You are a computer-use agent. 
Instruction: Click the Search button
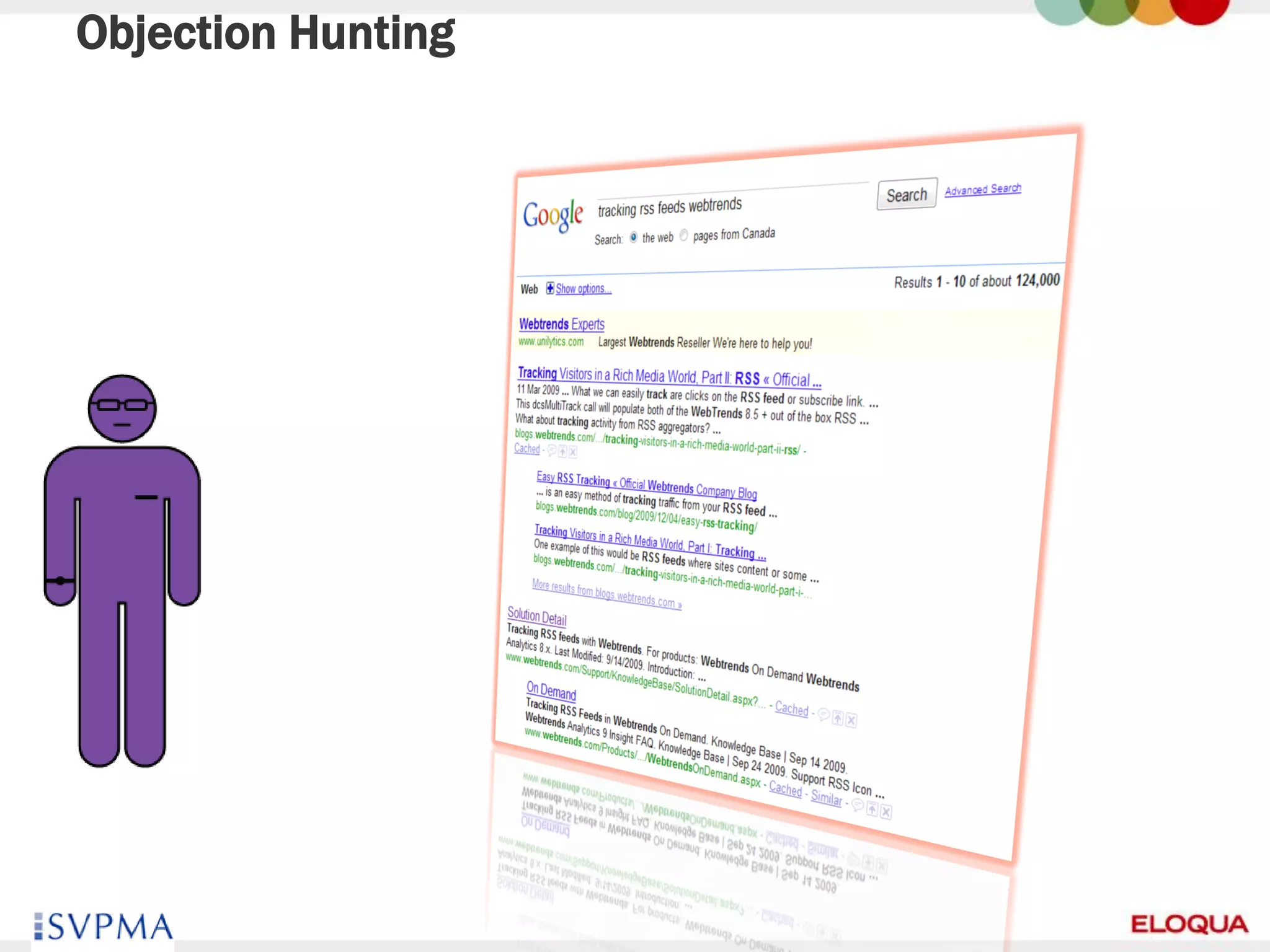point(907,195)
